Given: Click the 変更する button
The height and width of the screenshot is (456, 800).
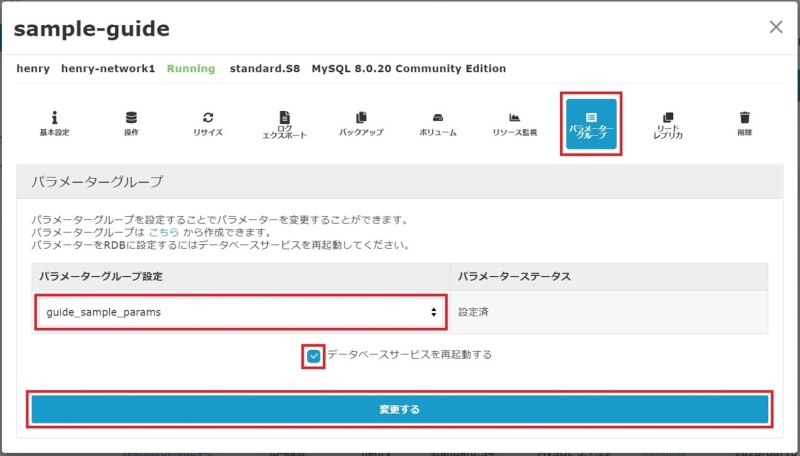Looking at the screenshot, I should 399,409.
